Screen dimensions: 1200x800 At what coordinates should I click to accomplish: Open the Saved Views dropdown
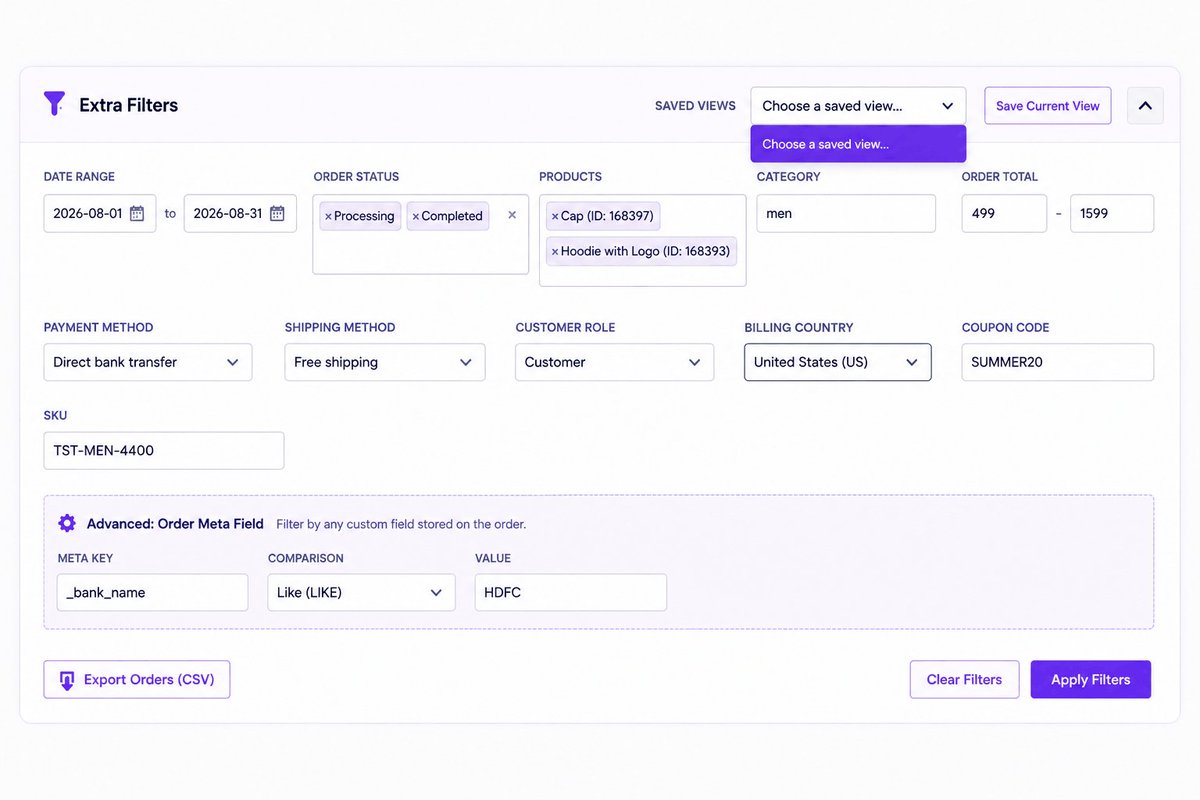coord(858,106)
